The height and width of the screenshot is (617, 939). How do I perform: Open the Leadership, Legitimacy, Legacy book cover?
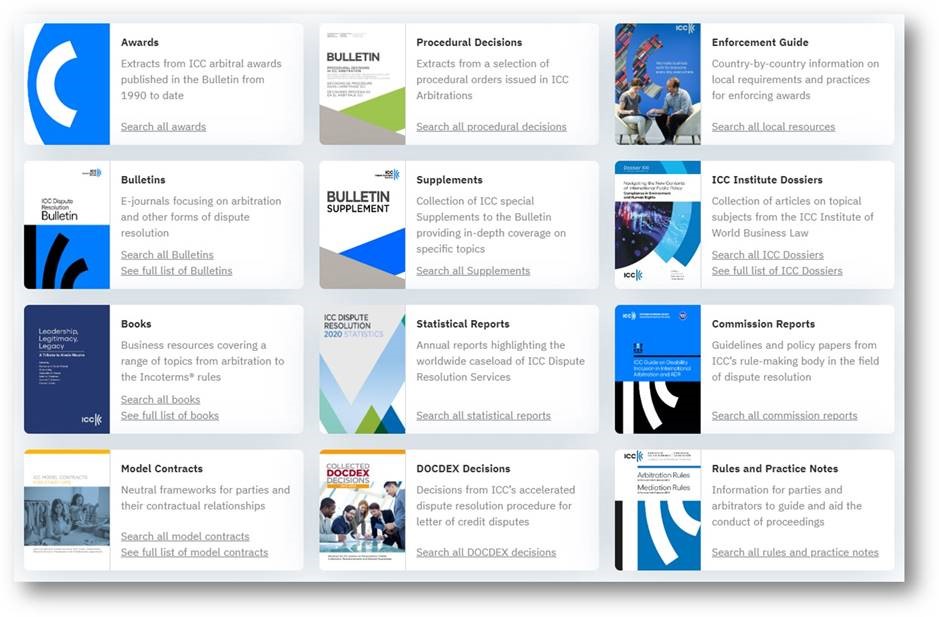click(67, 369)
